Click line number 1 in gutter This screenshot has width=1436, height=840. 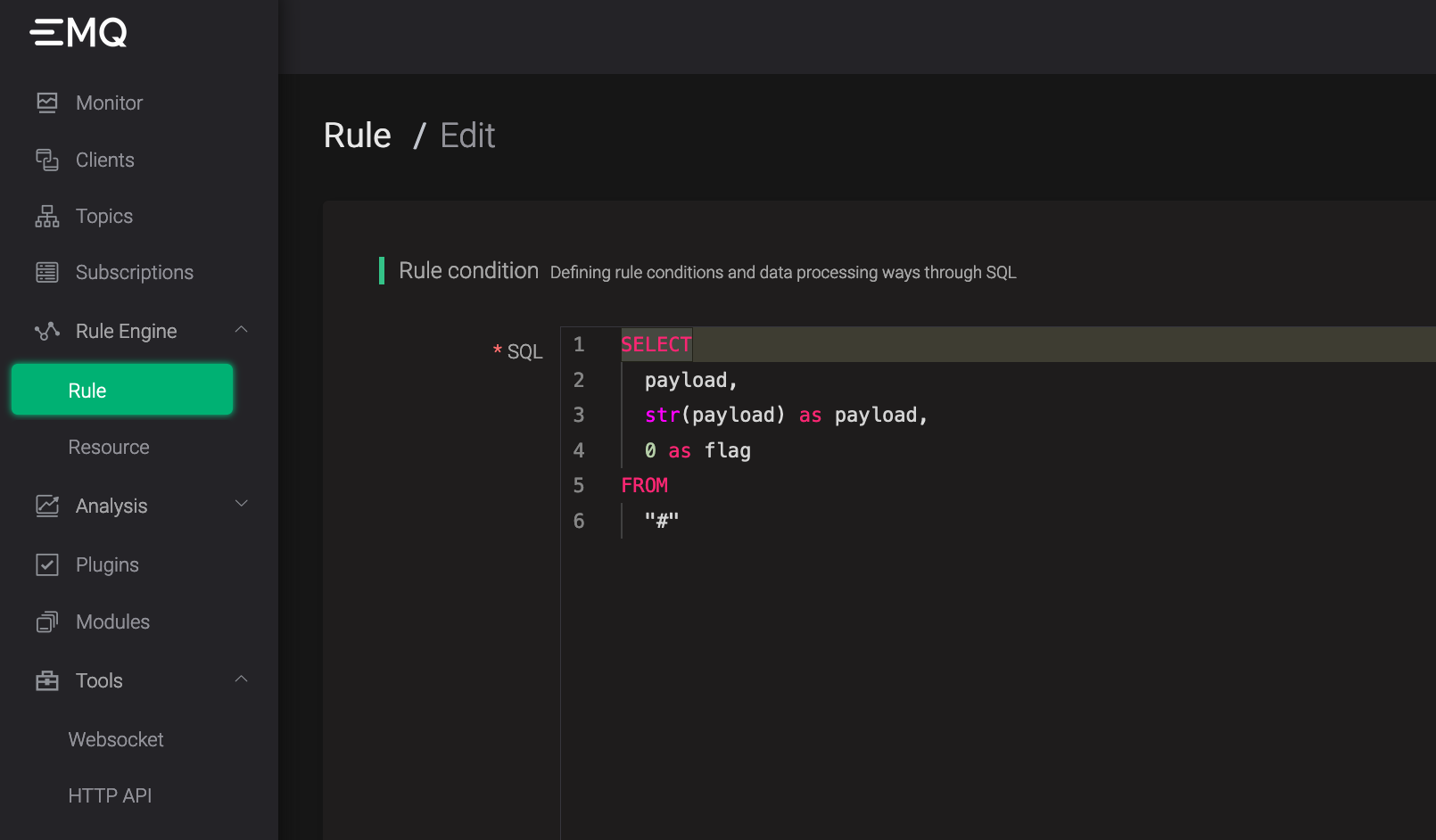[x=579, y=344]
